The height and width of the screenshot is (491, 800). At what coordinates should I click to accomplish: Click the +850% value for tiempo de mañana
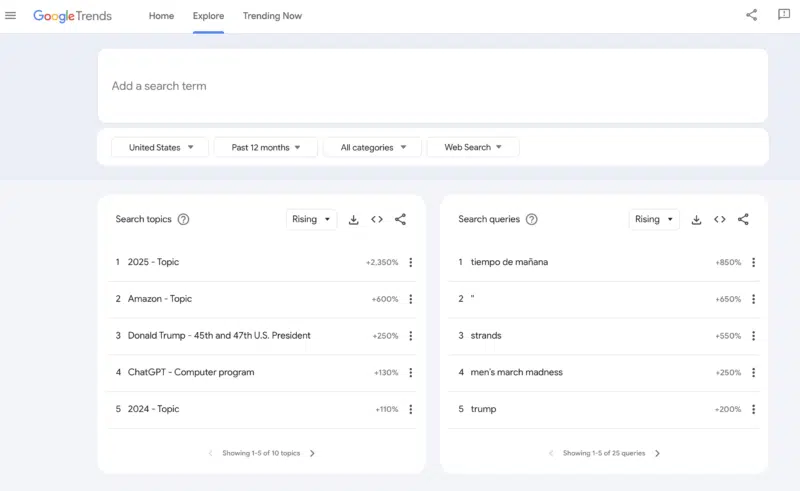click(x=728, y=262)
